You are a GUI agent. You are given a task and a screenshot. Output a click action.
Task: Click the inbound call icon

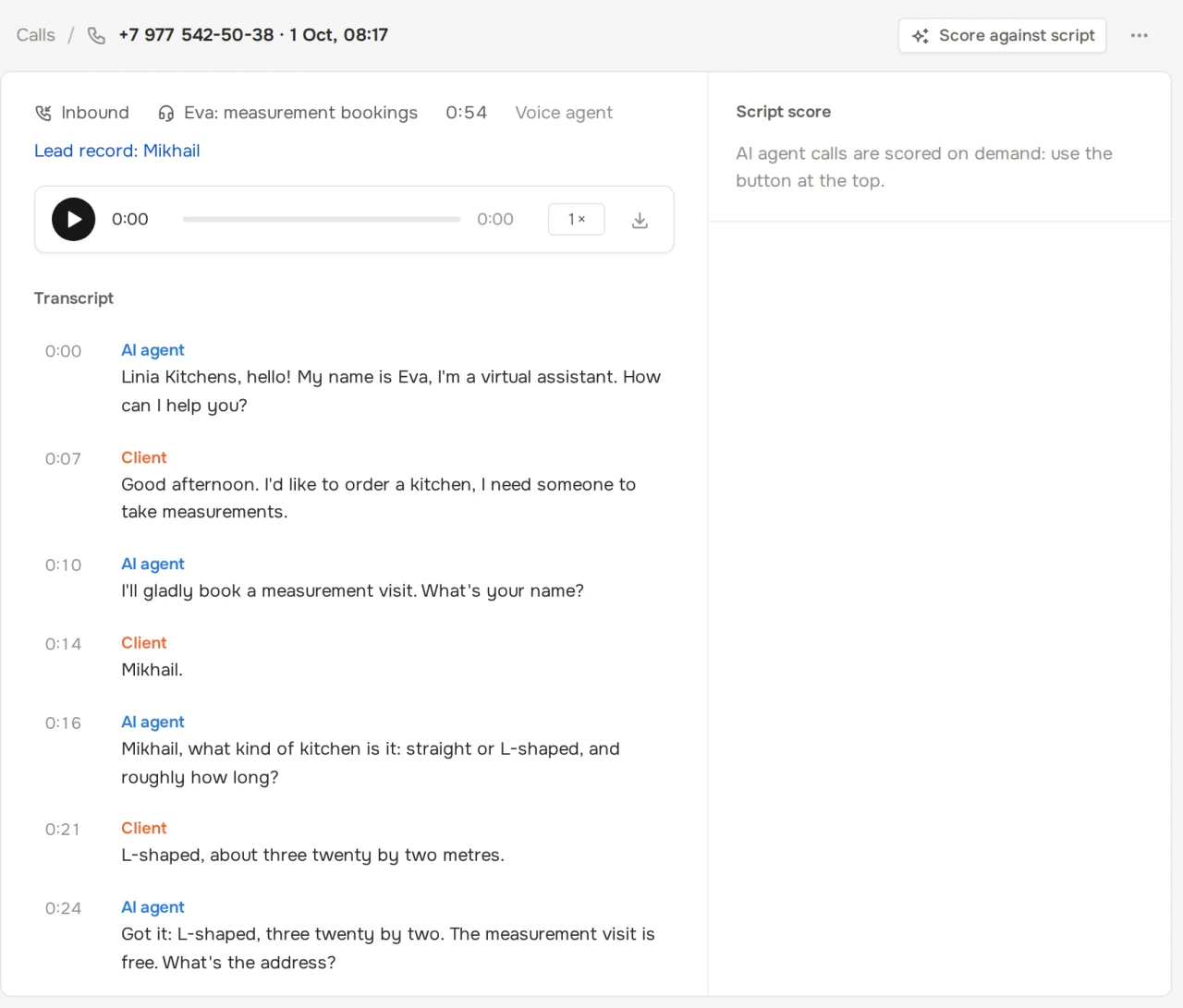tap(43, 113)
